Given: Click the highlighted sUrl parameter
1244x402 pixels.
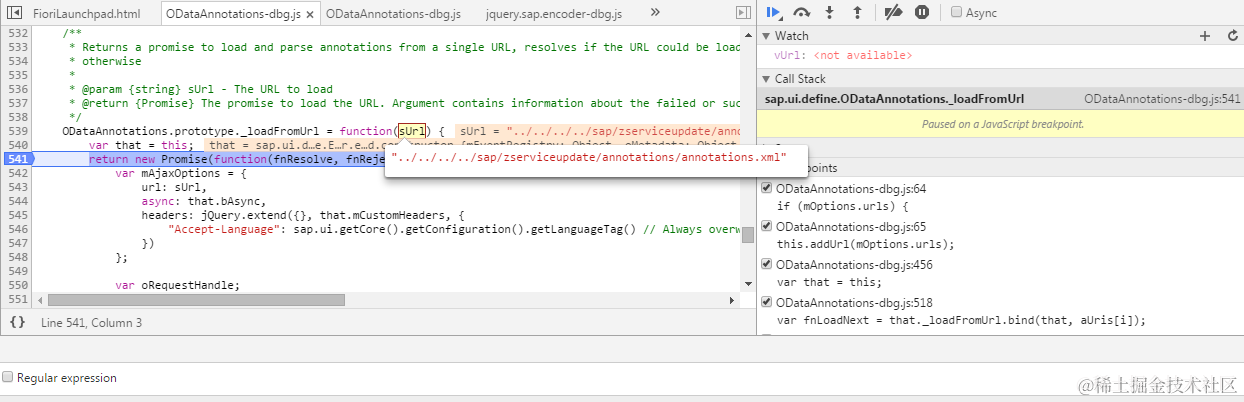Looking at the screenshot, I should coord(412,131).
